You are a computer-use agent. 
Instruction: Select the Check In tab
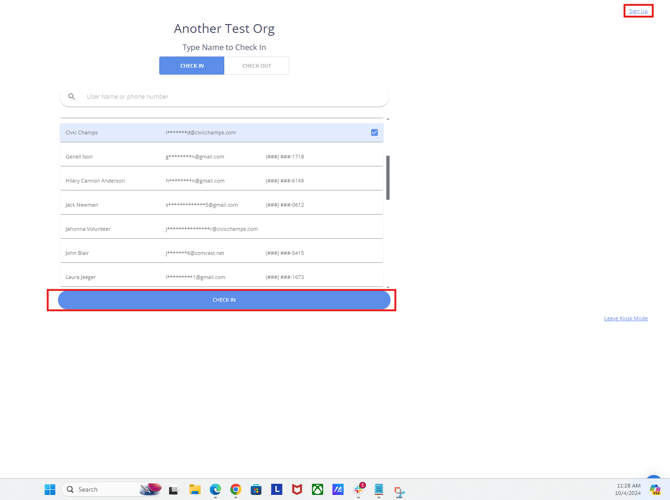pyautogui.click(x=192, y=66)
